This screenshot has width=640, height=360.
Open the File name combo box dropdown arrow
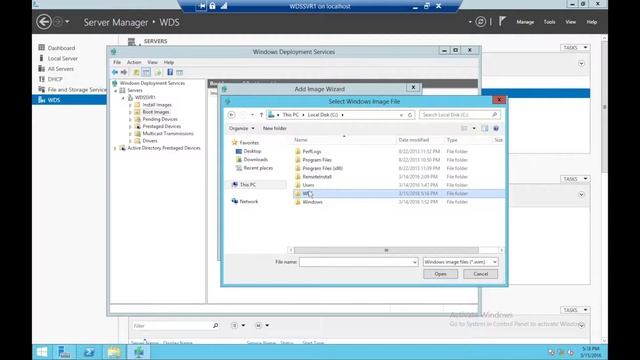[414, 262]
